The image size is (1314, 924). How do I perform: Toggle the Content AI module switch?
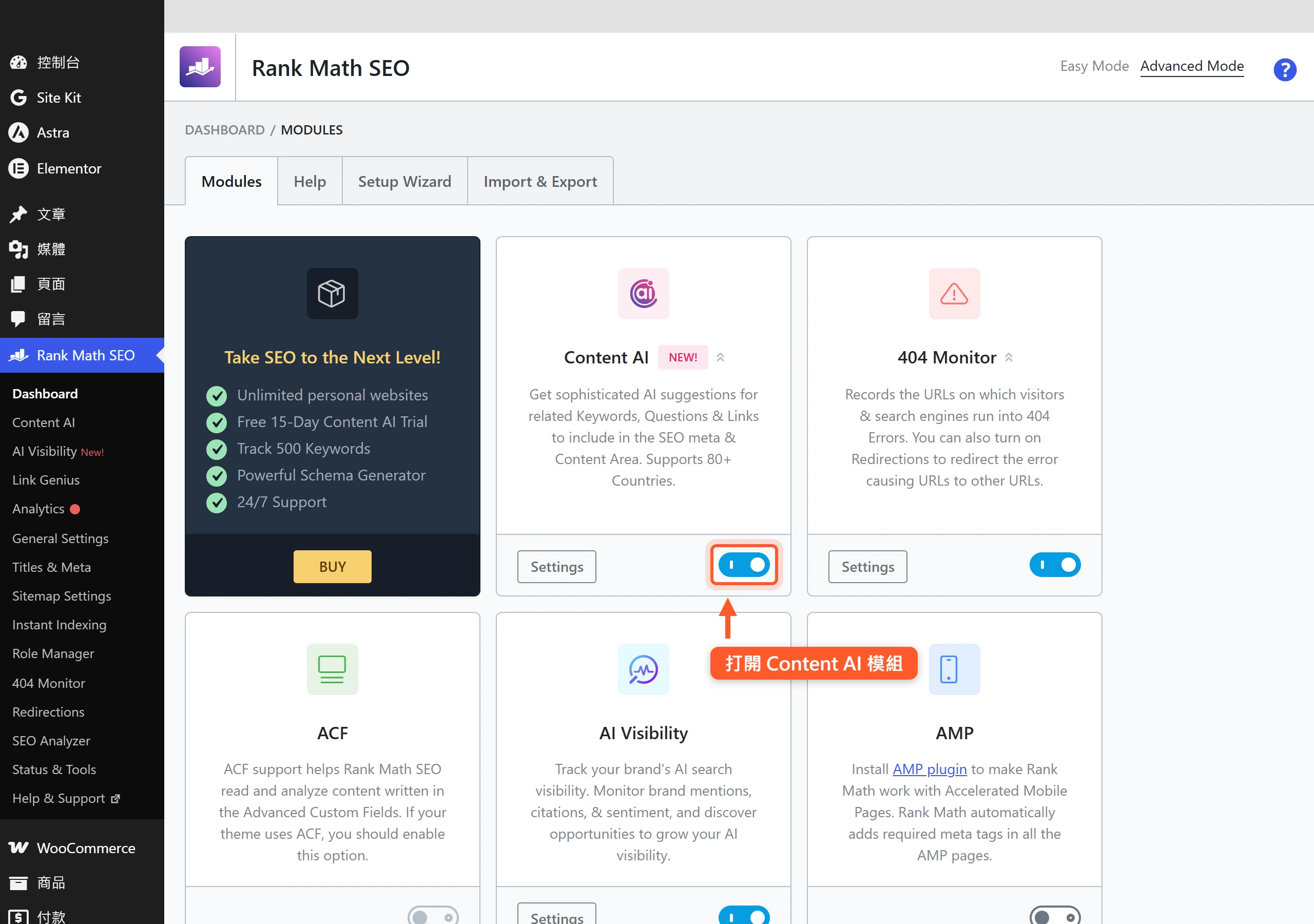[x=744, y=565]
